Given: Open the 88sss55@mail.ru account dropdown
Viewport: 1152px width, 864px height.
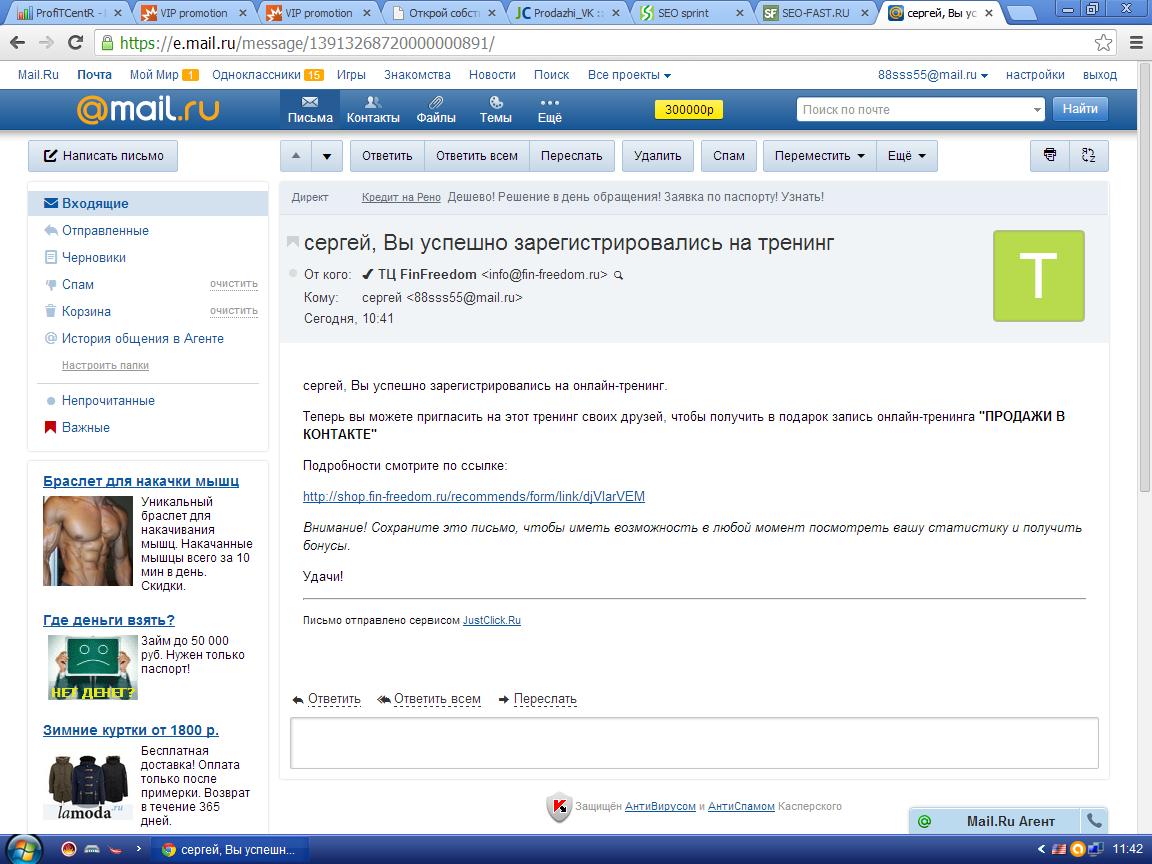Looking at the screenshot, I should 932,74.
